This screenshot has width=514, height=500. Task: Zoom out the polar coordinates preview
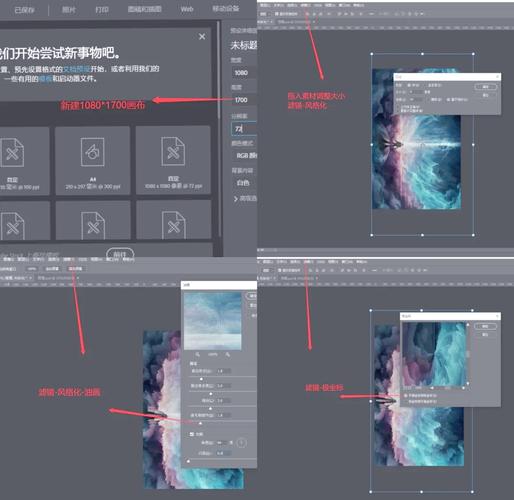coord(432,388)
